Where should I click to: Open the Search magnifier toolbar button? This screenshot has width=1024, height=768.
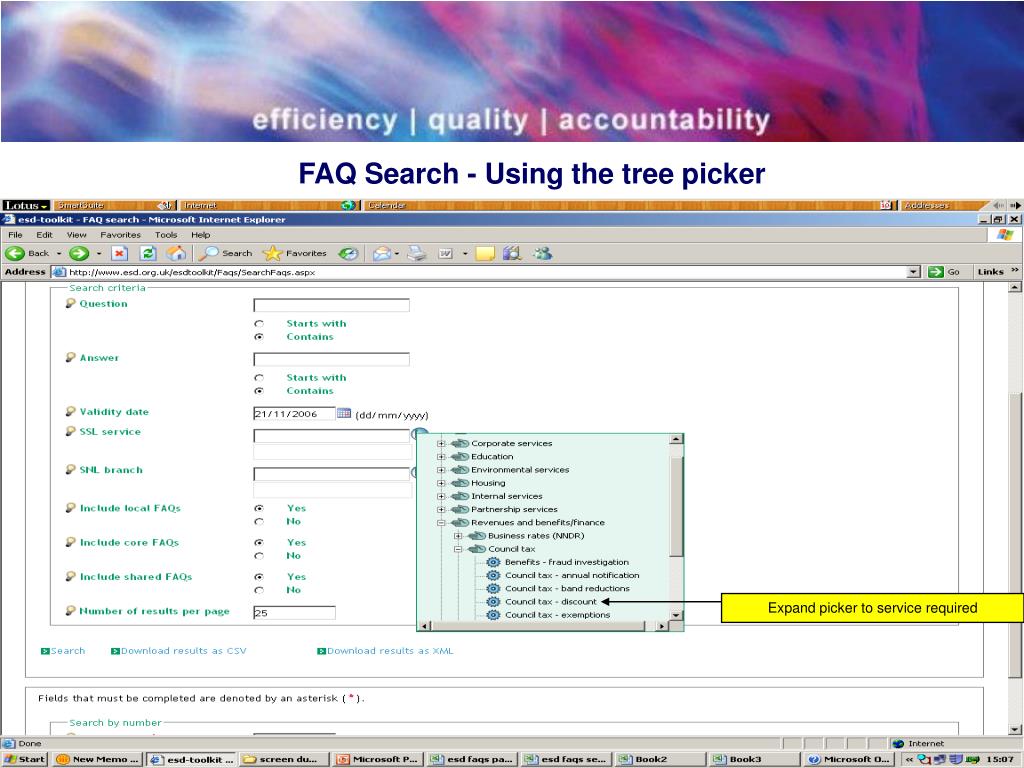[x=225, y=253]
